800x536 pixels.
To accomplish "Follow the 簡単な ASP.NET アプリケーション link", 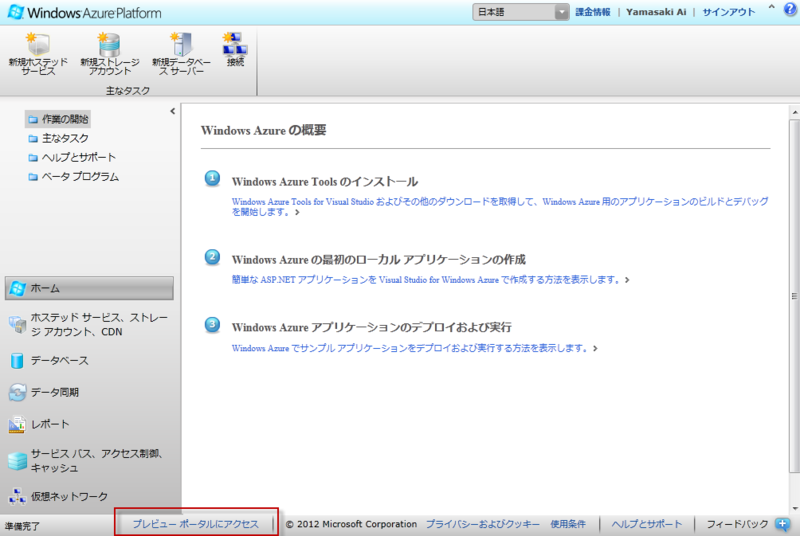I will [430, 280].
